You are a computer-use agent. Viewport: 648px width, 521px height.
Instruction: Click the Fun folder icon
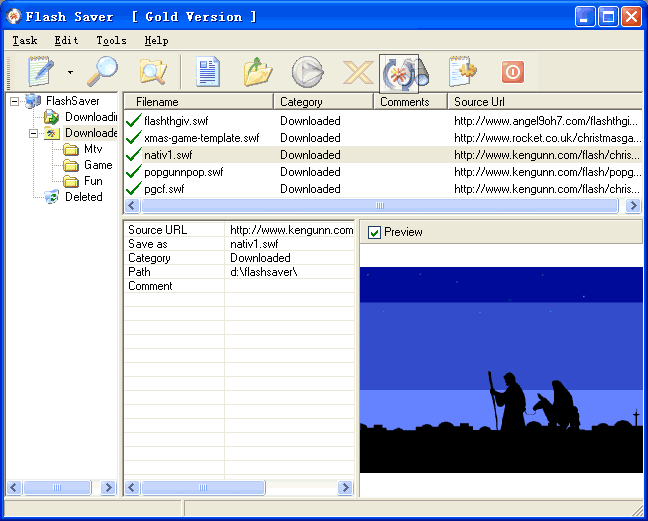pos(71,181)
